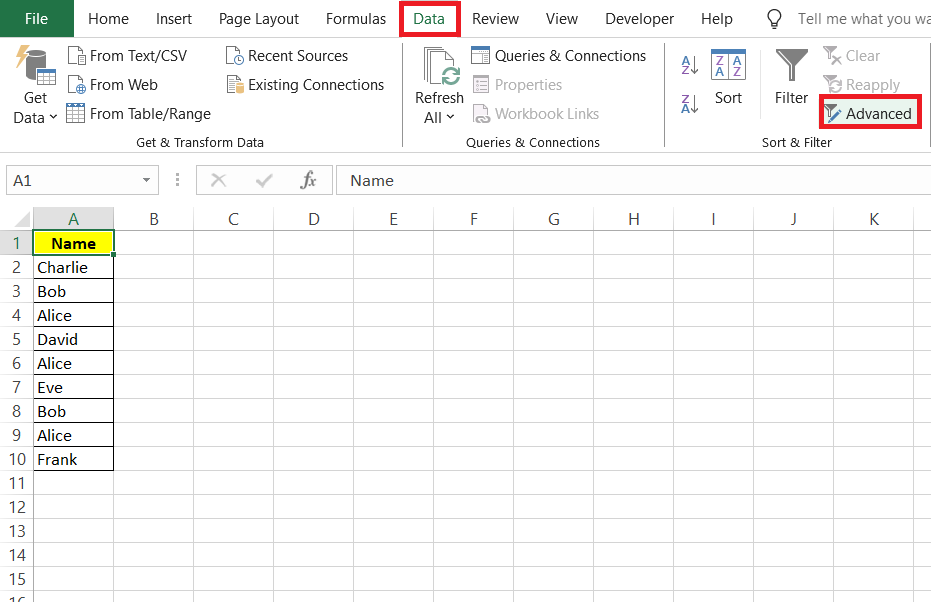Show Queries & Connections pane
The height and width of the screenshot is (602, 931).
(558, 56)
